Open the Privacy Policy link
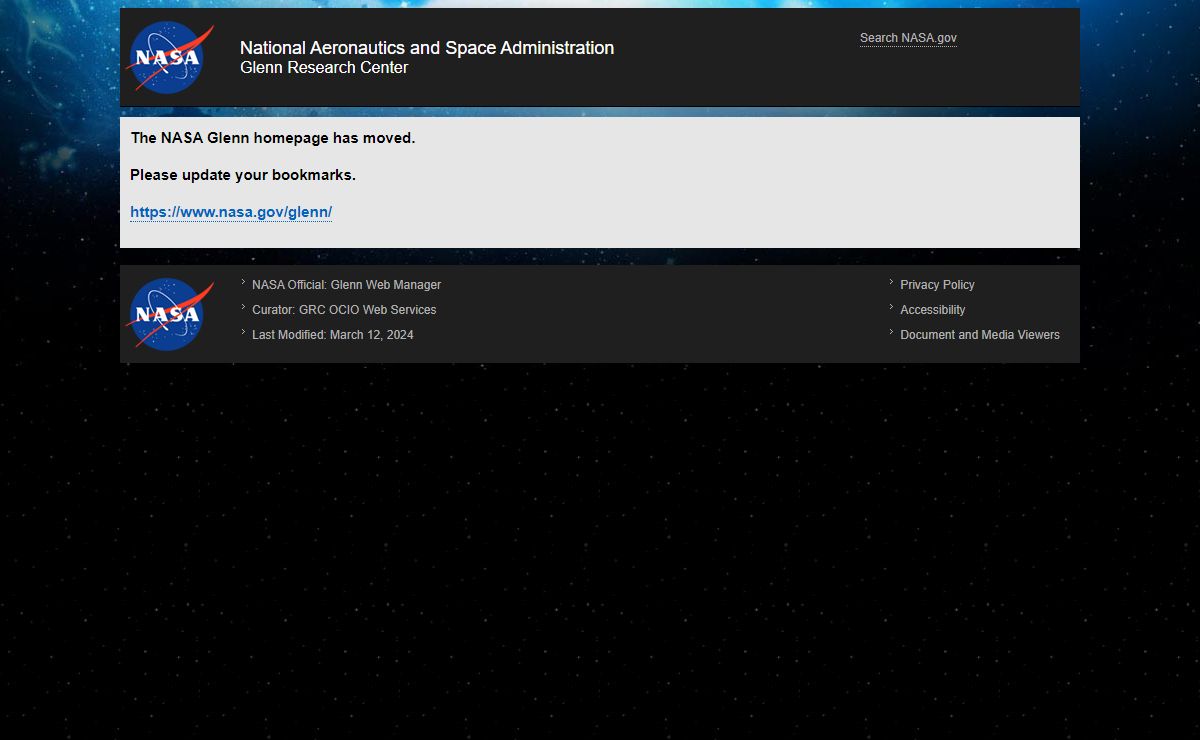The height and width of the screenshot is (740, 1200). coord(937,285)
